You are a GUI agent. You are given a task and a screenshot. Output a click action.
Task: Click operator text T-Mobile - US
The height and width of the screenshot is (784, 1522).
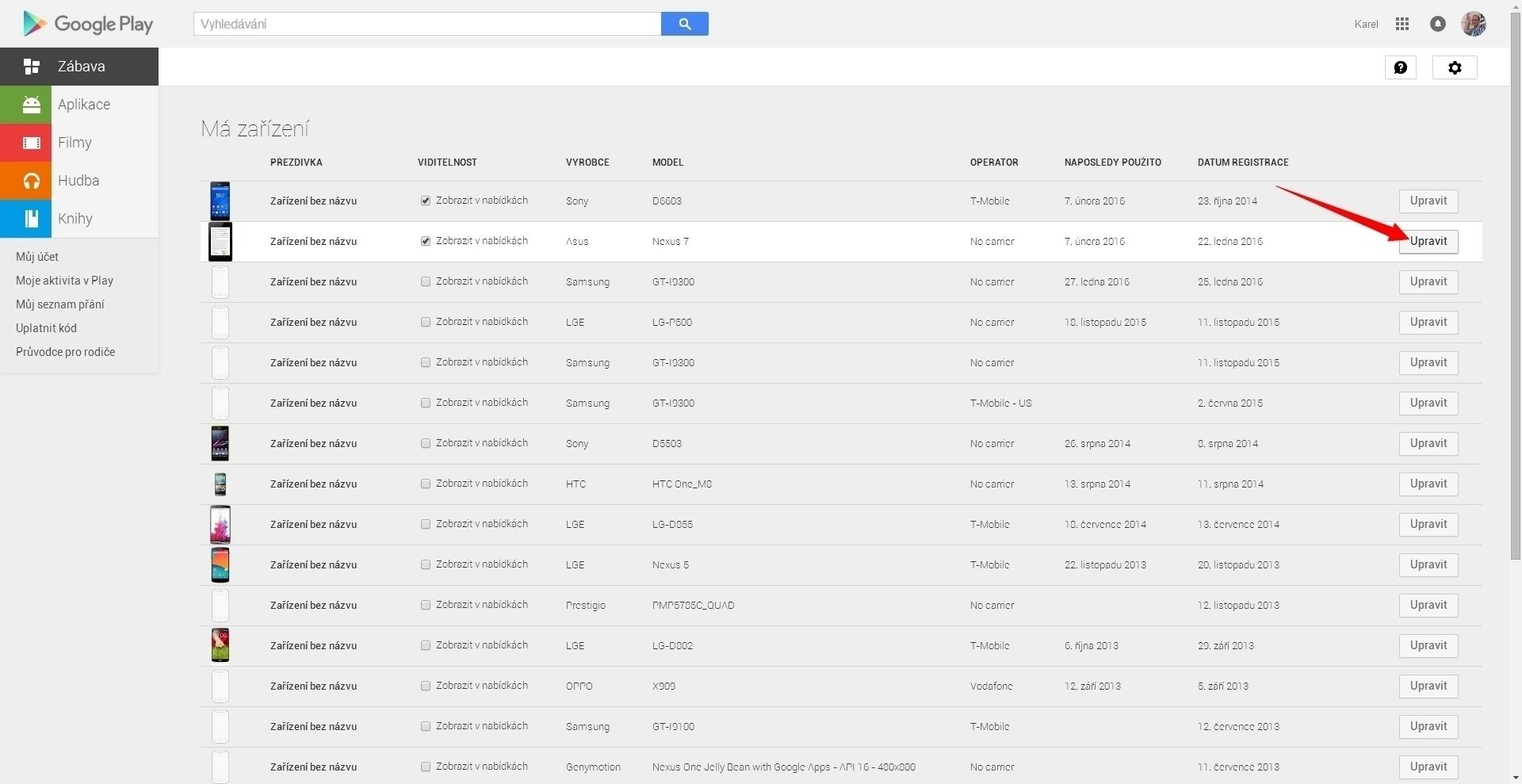tap(1001, 403)
